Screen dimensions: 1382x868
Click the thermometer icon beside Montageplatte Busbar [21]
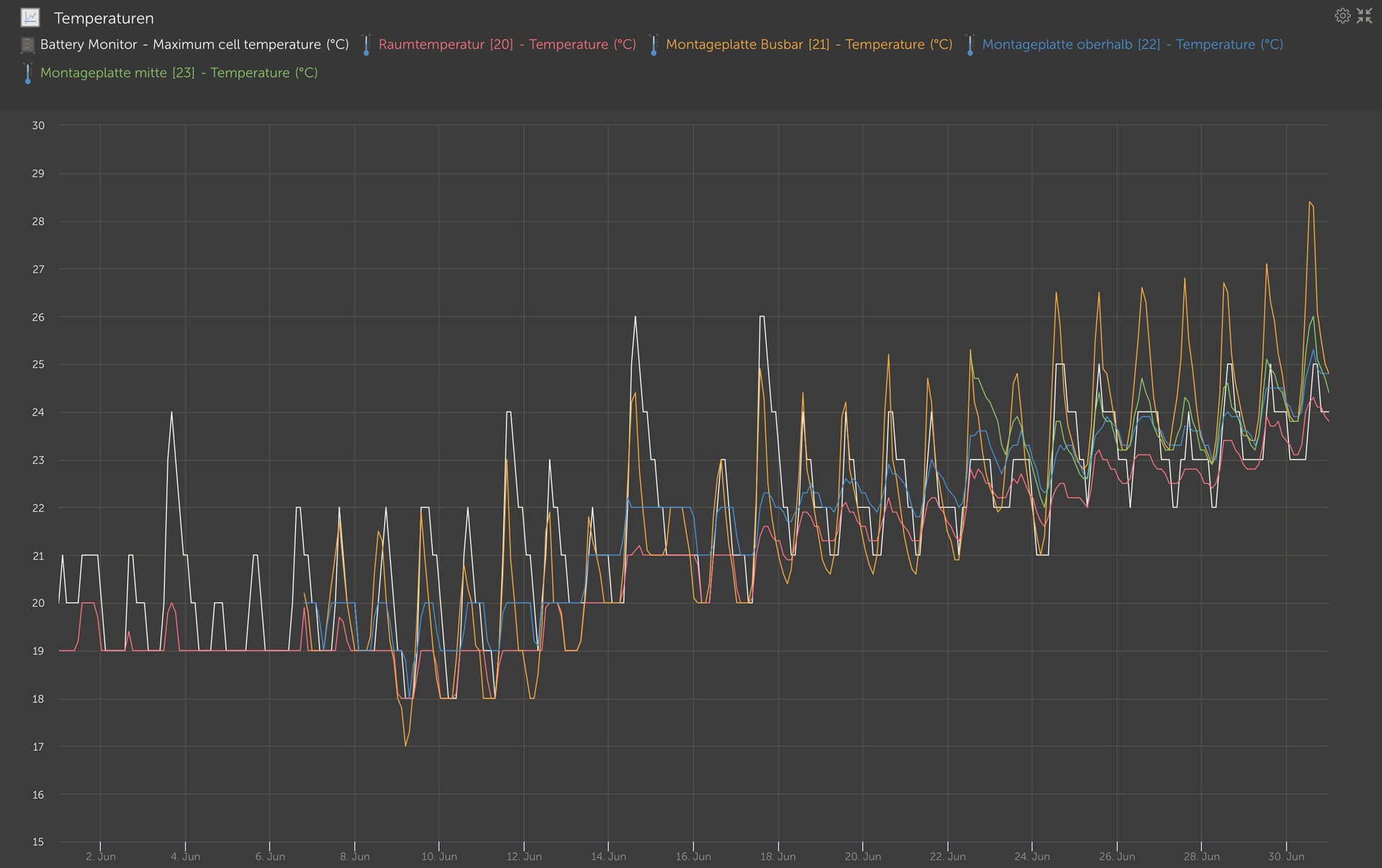pyautogui.click(x=653, y=45)
